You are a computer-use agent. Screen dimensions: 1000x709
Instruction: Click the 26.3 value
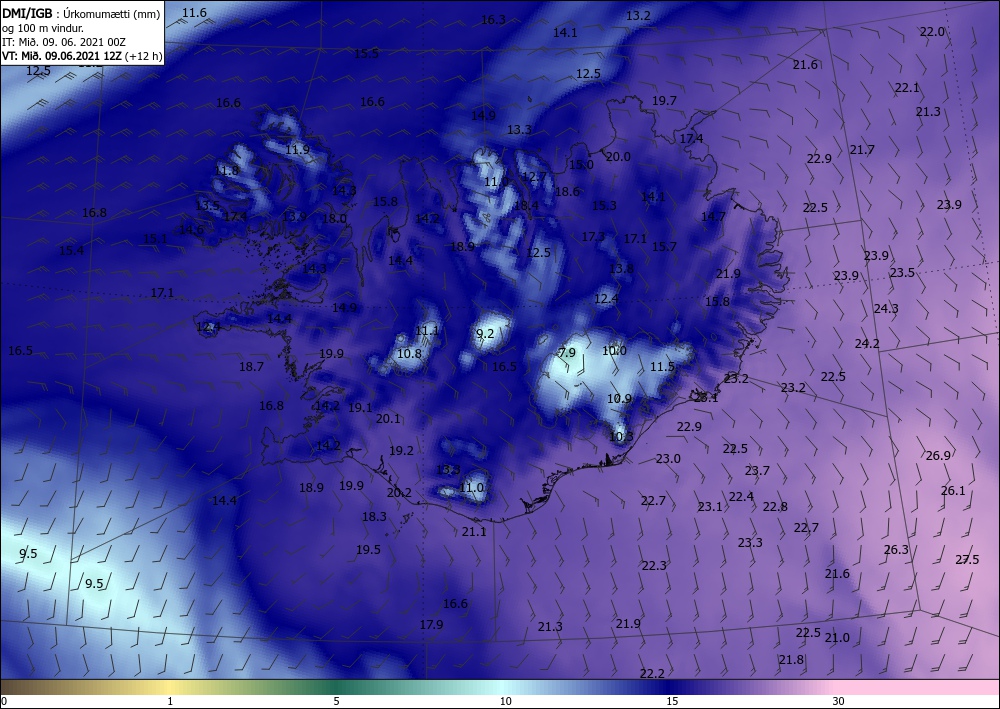pyautogui.click(x=896, y=550)
